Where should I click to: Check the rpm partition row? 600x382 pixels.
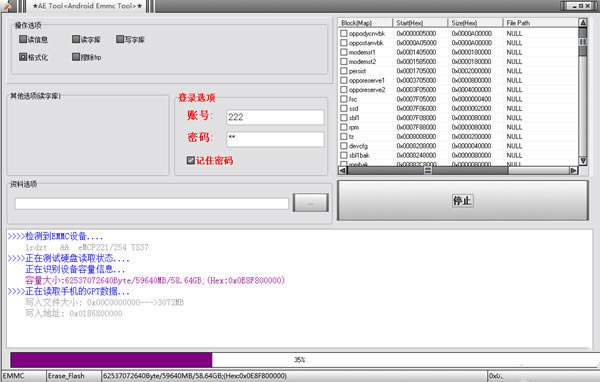(x=344, y=127)
